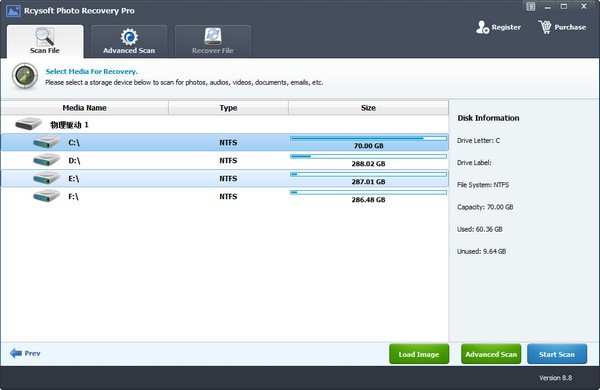Screen dimensions: 600x390
Task: Click the 70.00 GB size value
Action: (368, 146)
